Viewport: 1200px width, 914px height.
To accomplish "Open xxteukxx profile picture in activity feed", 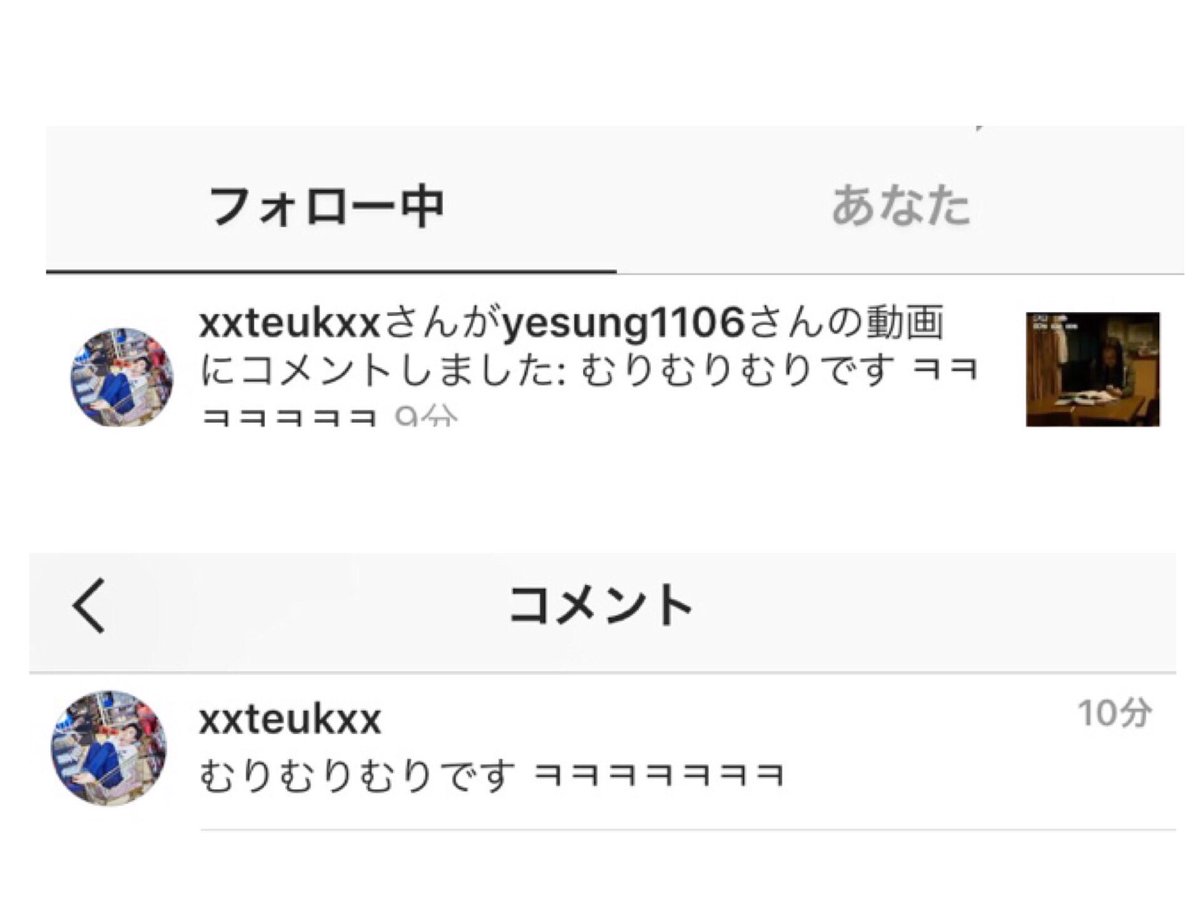I will point(121,377).
